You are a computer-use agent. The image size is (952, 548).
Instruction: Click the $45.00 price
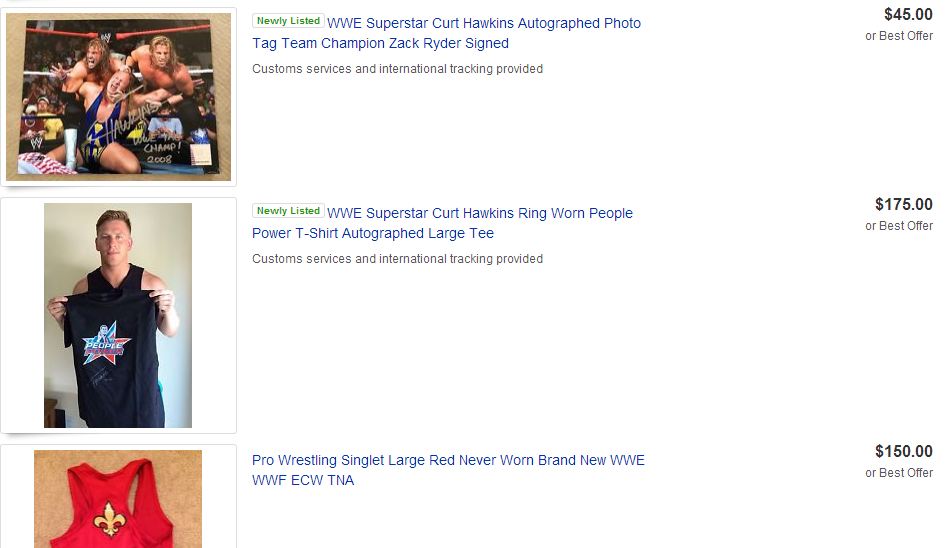coord(908,14)
